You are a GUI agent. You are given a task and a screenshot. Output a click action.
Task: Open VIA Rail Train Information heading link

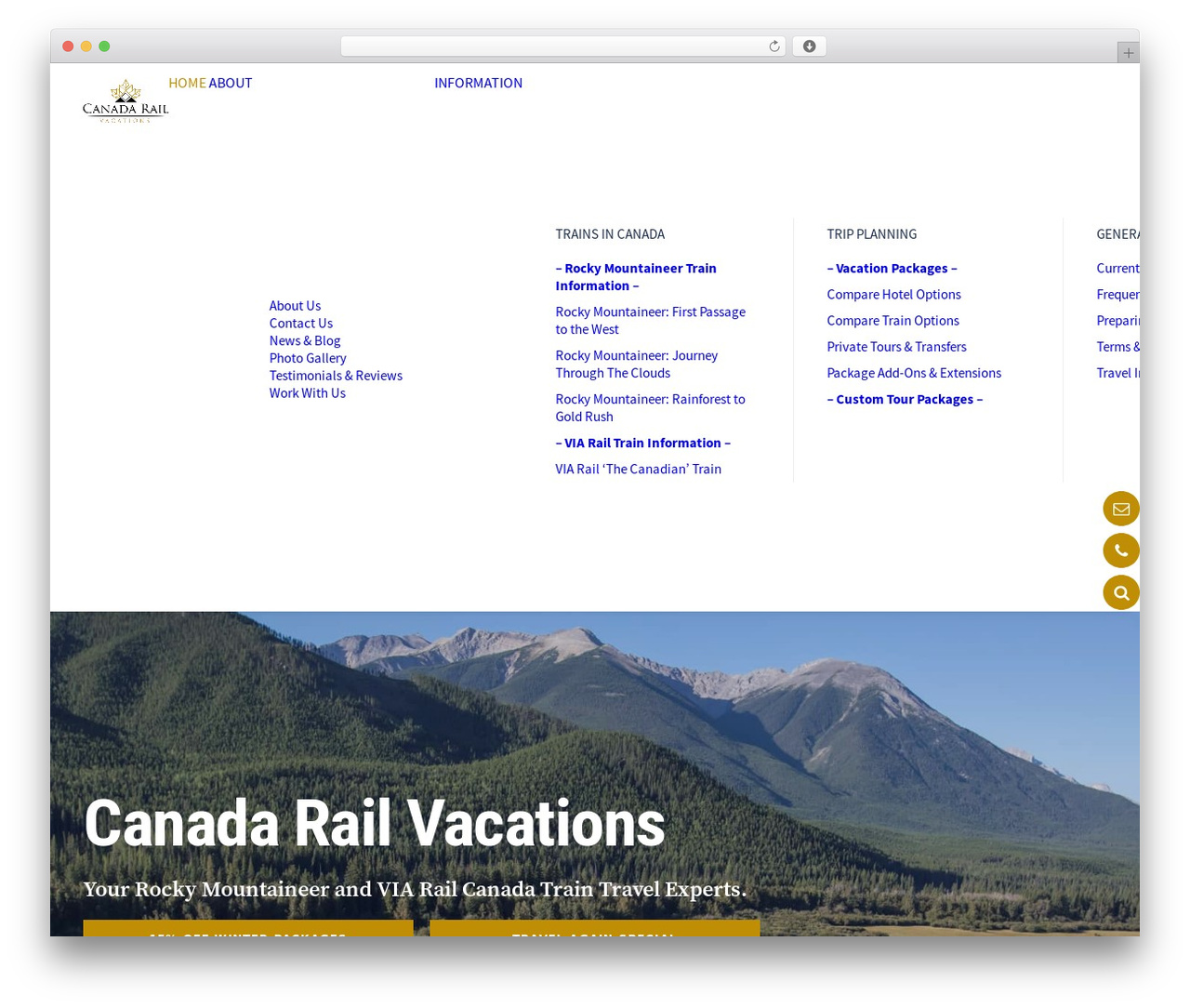pos(643,443)
